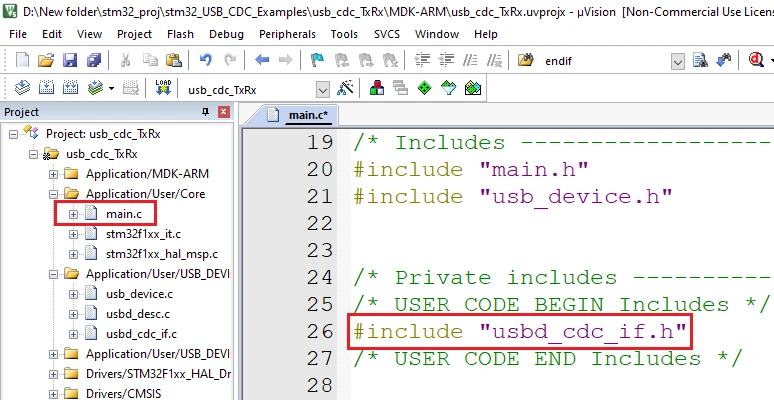Expand the stm32f1xx_hal_msp.c node
Screen dimensions: 774x400
pos(73,254)
